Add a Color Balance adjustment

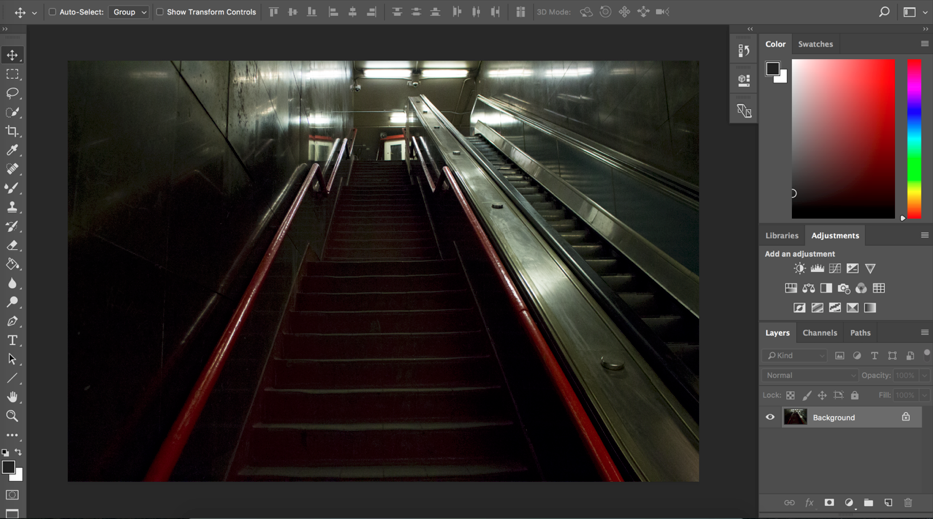[x=808, y=288]
